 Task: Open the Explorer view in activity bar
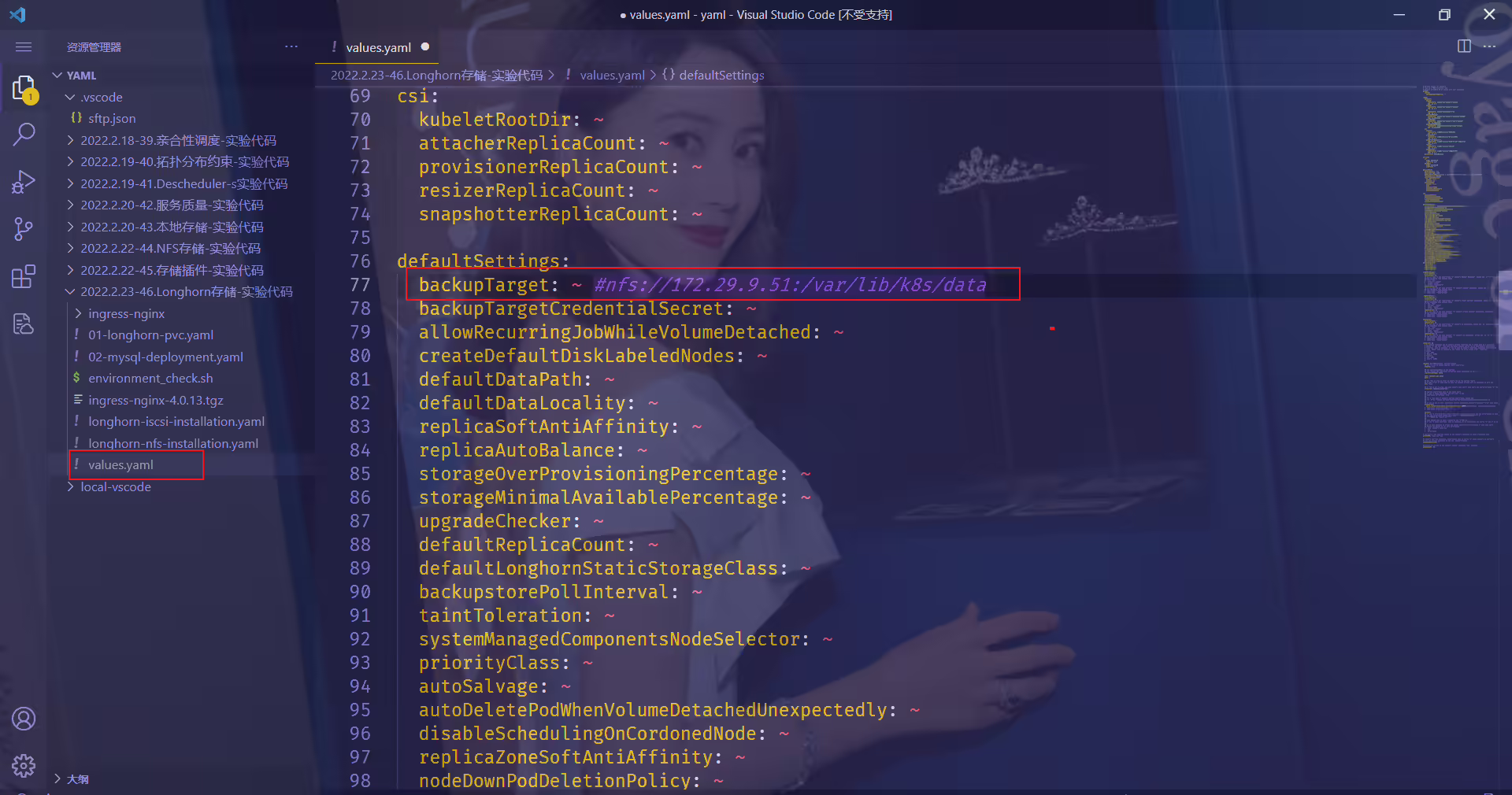pyautogui.click(x=24, y=88)
